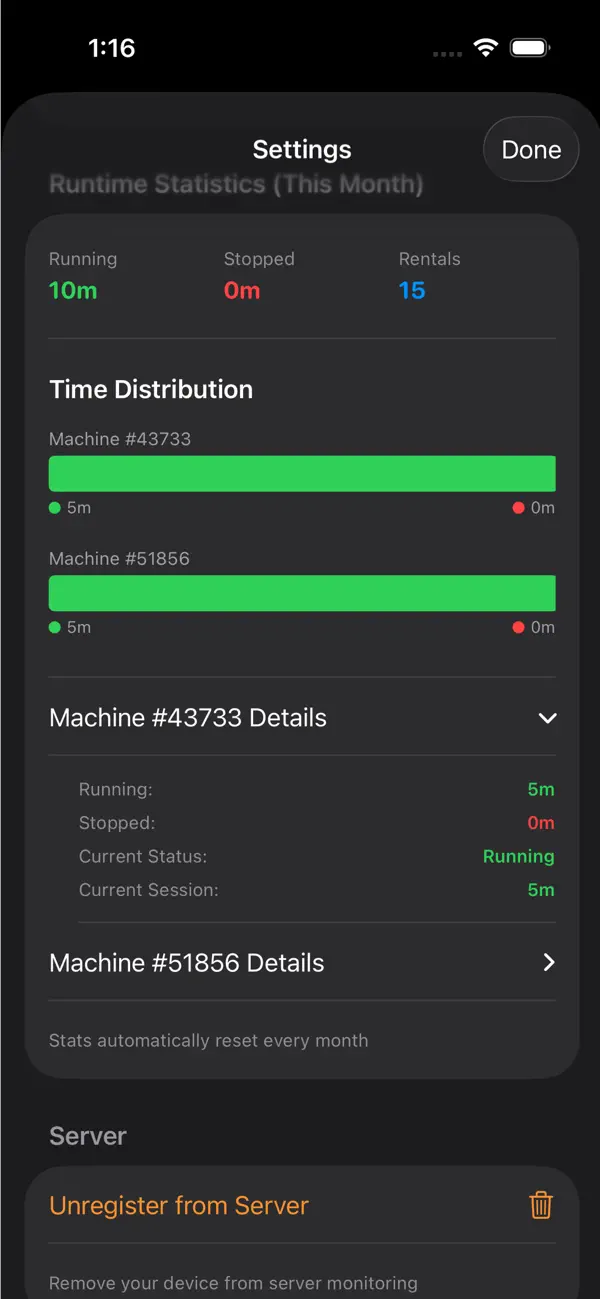Click Unregister from Server

[178, 1206]
